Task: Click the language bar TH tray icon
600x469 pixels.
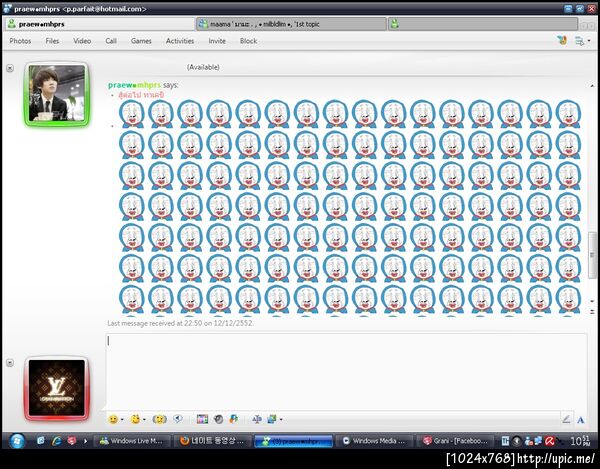Action: (505, 441)
